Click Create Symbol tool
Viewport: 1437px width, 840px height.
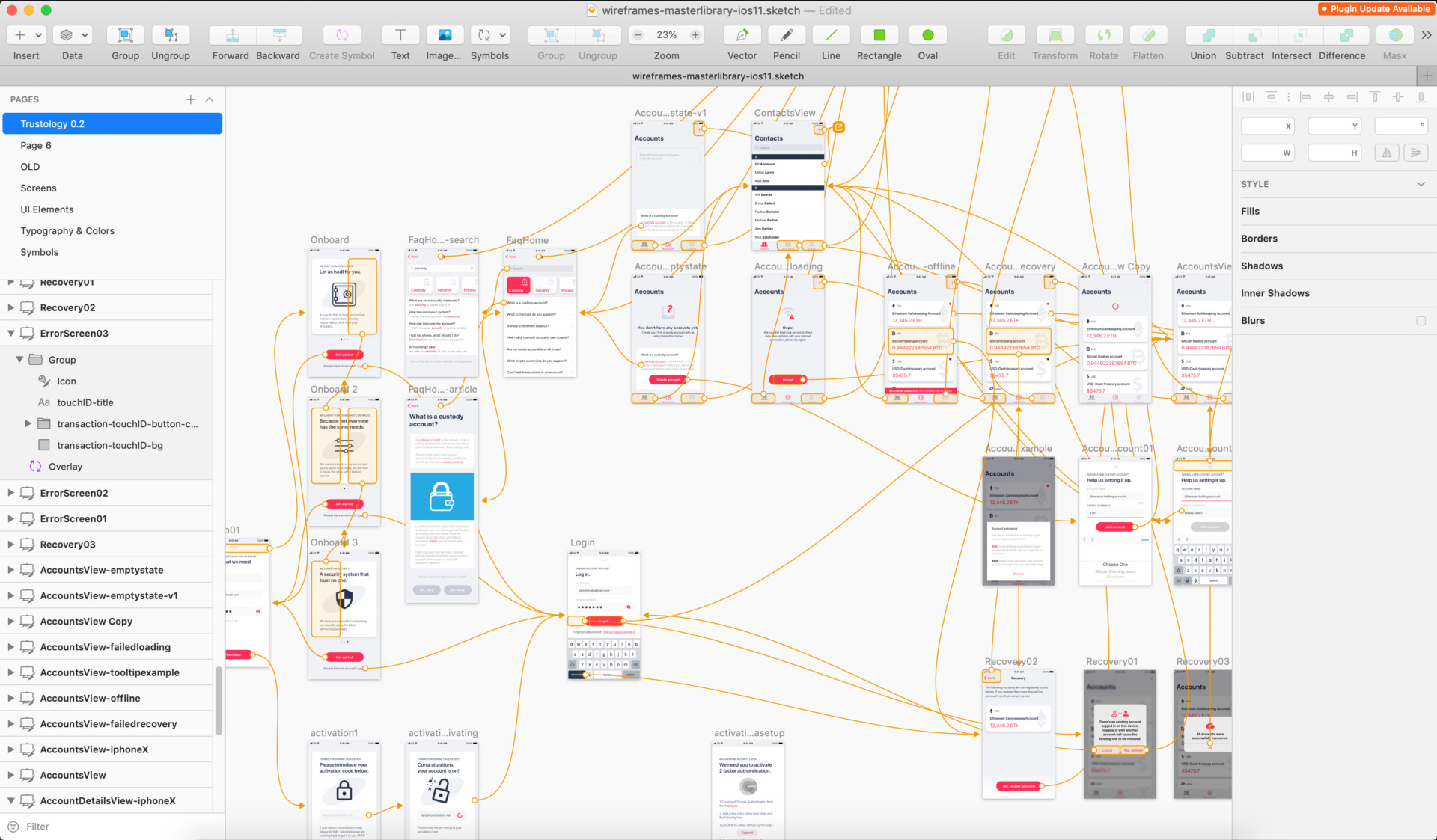pos(342,35)
